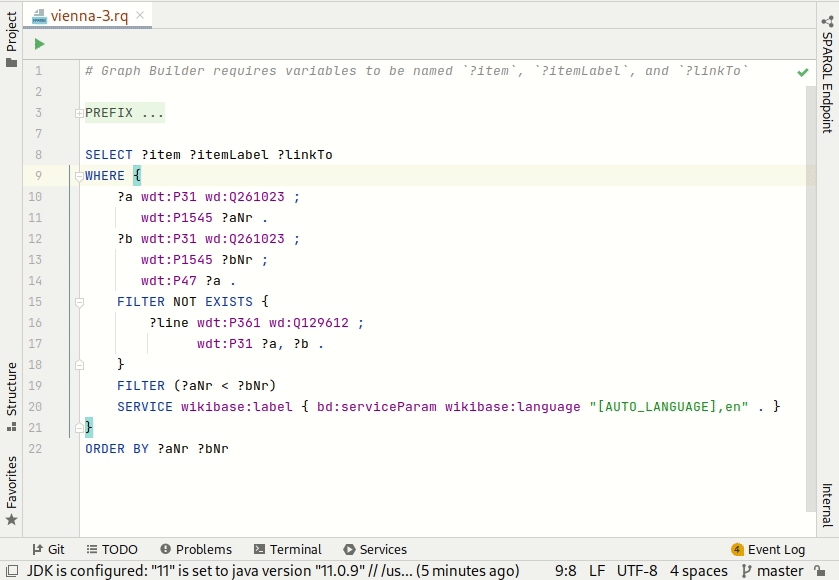839x580 pixels.
Task: Click the "[AUTO_LANGUAGE],en" string
Action: point(668,407)
